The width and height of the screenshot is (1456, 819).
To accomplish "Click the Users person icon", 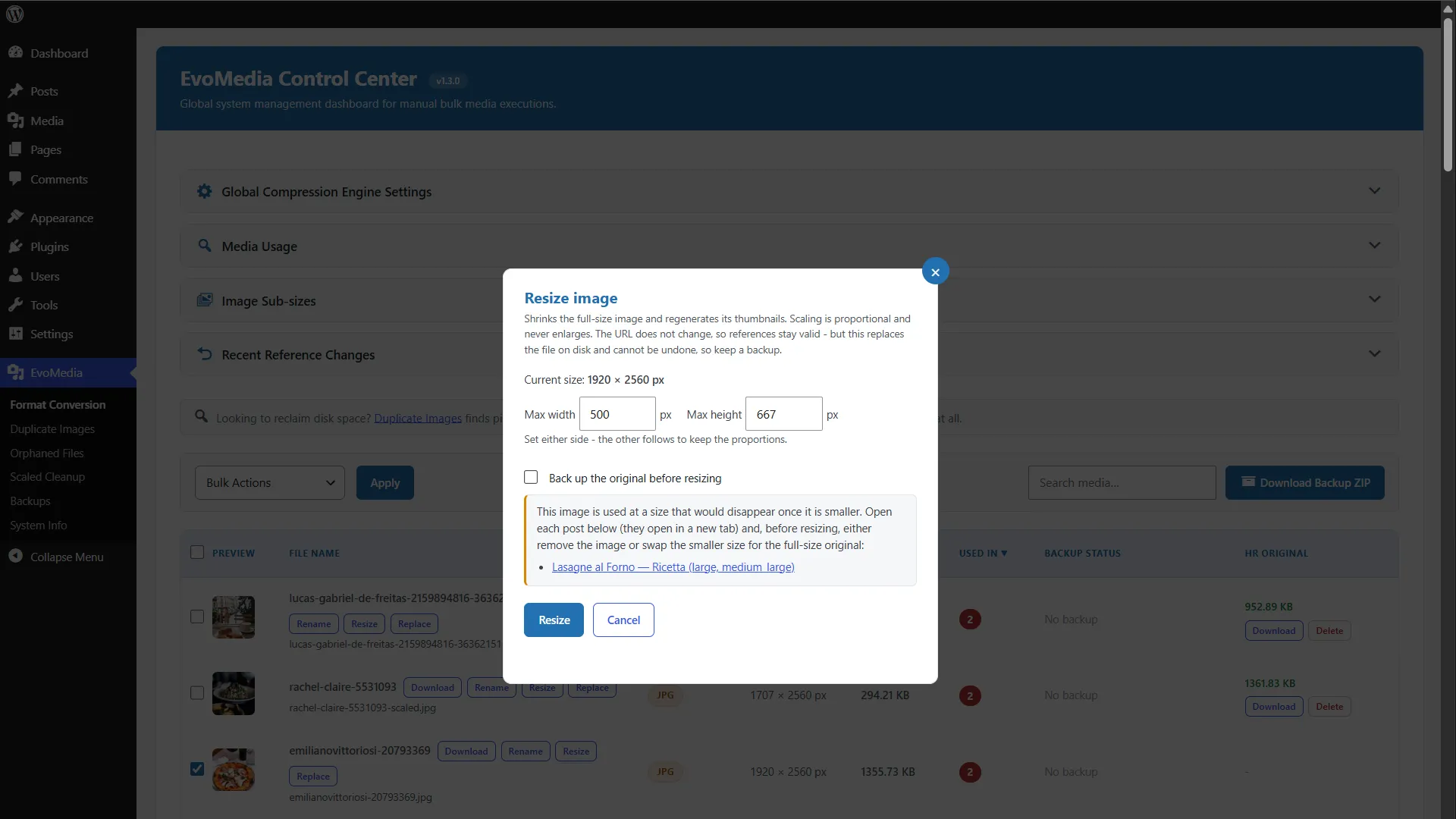I will (15, 276).
